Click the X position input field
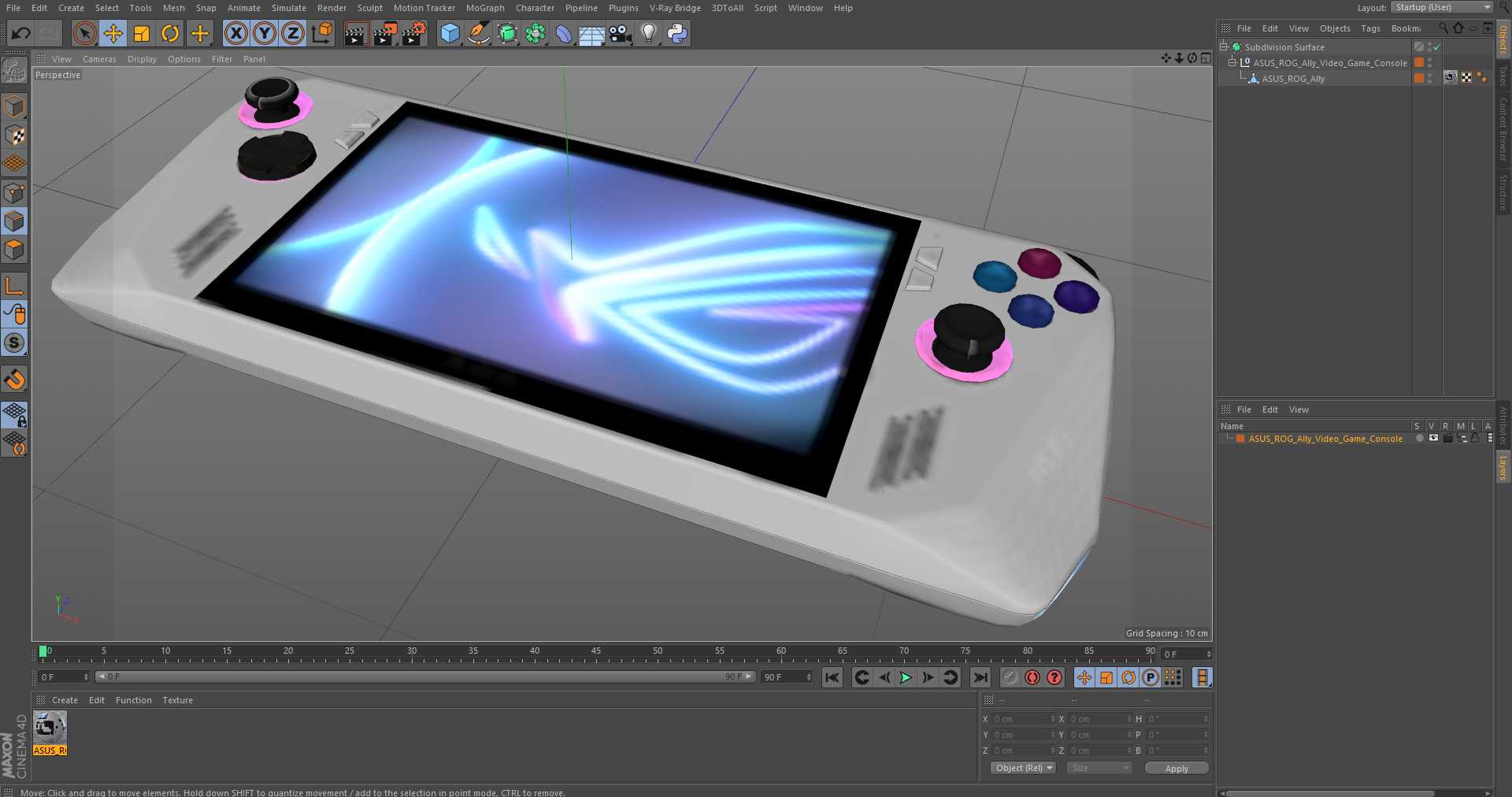Screen dimensions: 1512x797 [1022, 719]
